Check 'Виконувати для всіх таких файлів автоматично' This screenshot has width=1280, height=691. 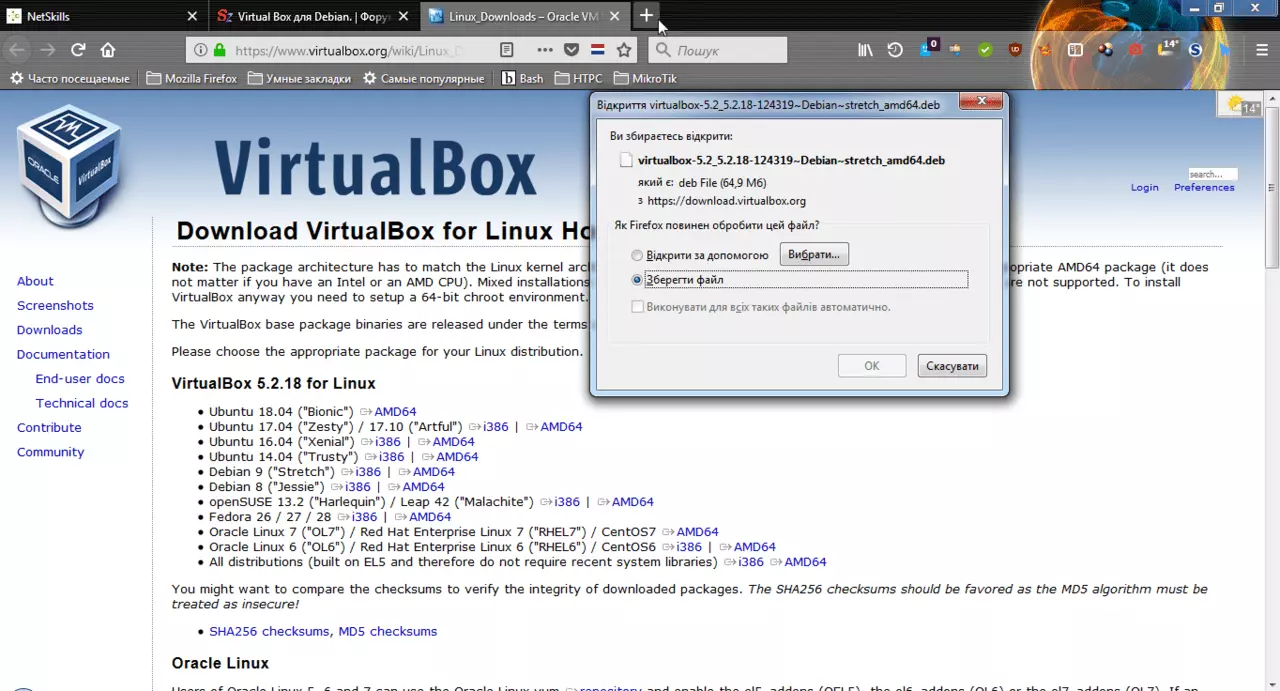coord(637,307)
